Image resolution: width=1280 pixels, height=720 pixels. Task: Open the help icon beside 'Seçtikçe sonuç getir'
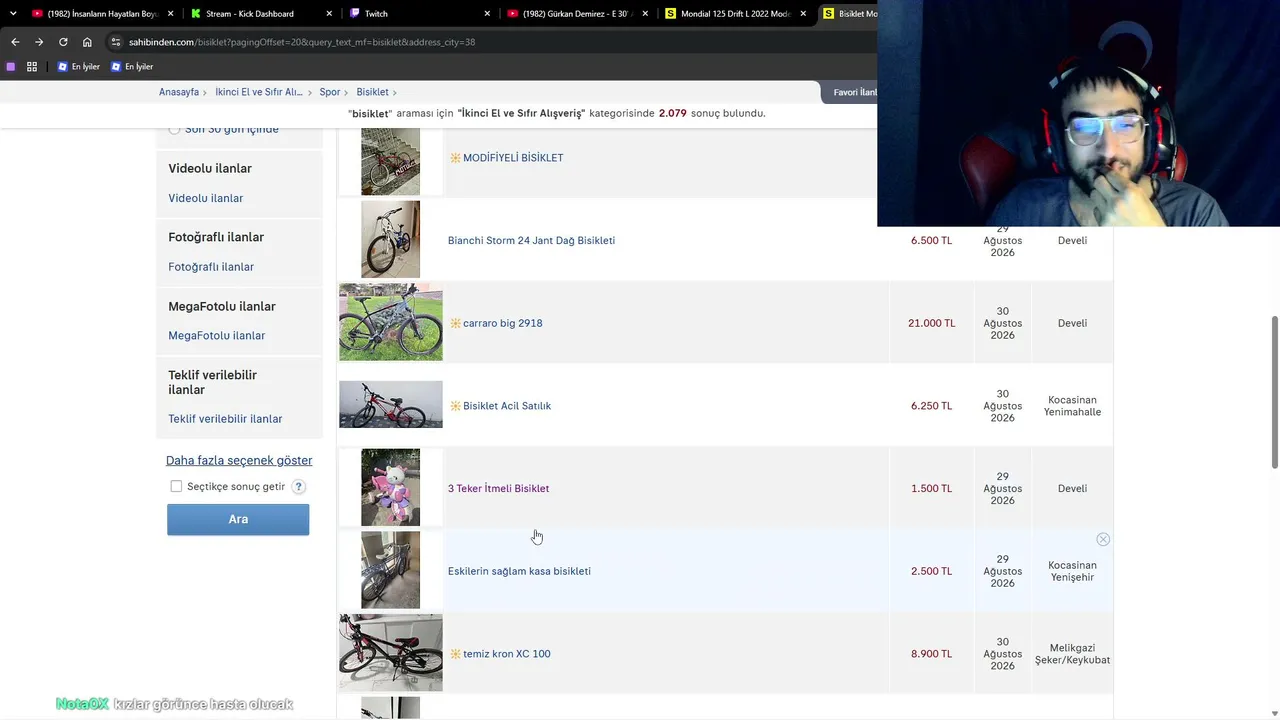point(298,487)
